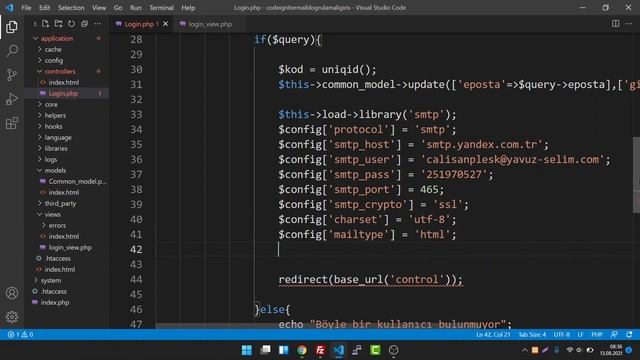Open editor More Actions ellipsis
The height and width of the screenshot is (360, 640).
[x=629, y=24]
